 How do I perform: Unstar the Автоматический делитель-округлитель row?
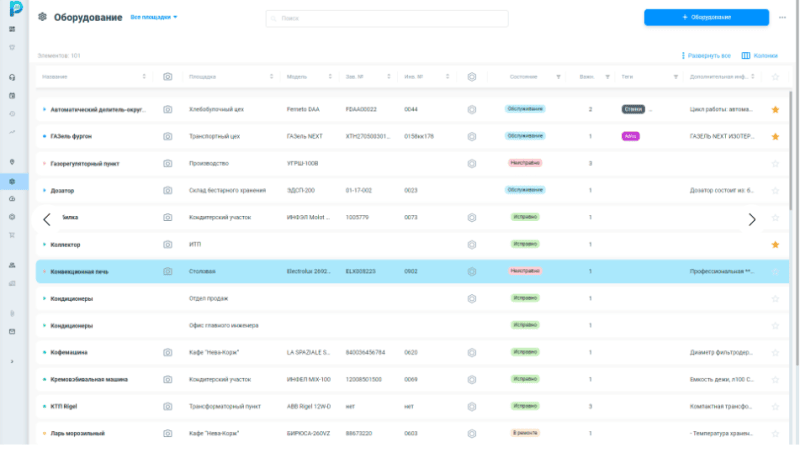click(775, 109)
